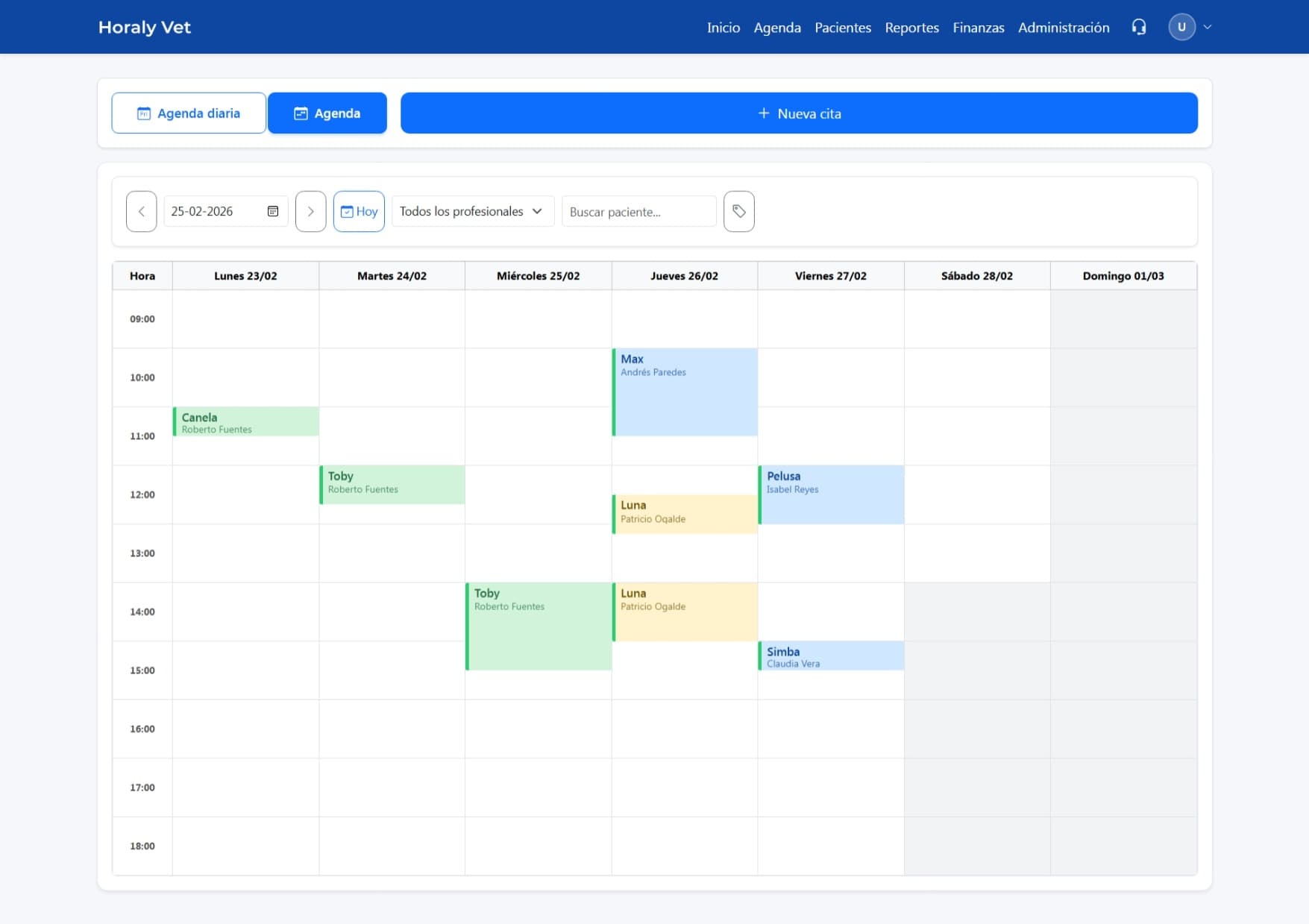Screen dimensions: 1309x924
Task: Switch to Agenda diaria mode
Action: (x=188, y=113)
